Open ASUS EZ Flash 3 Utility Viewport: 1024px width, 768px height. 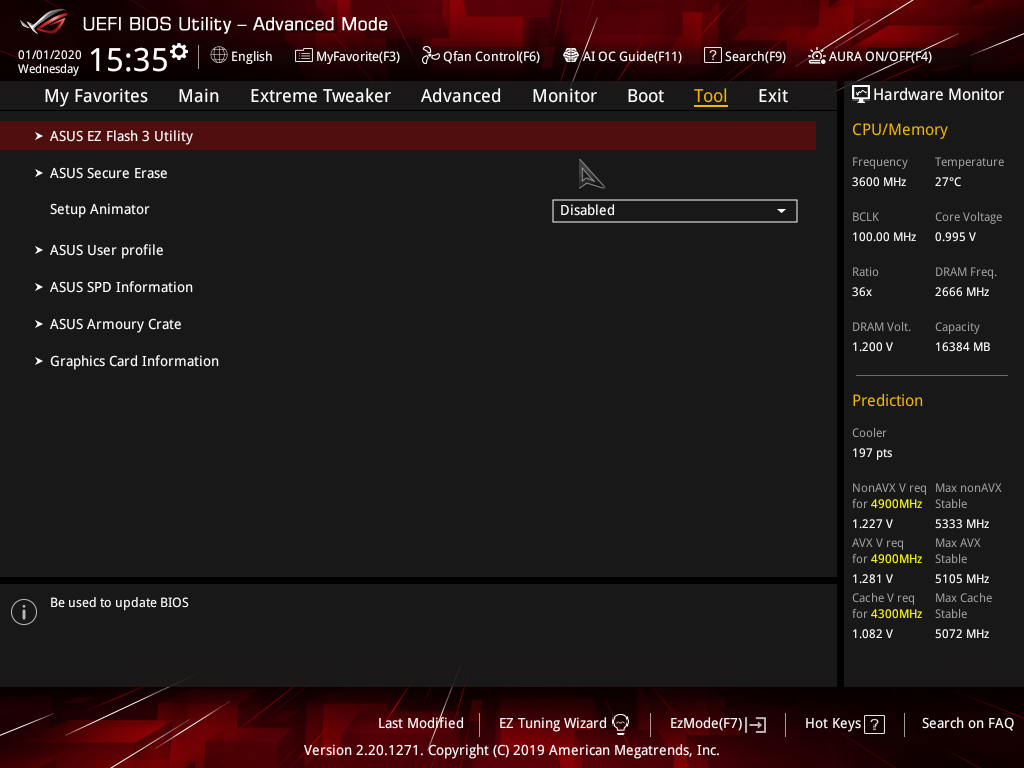pyautogui.click(x=408, y=136)
